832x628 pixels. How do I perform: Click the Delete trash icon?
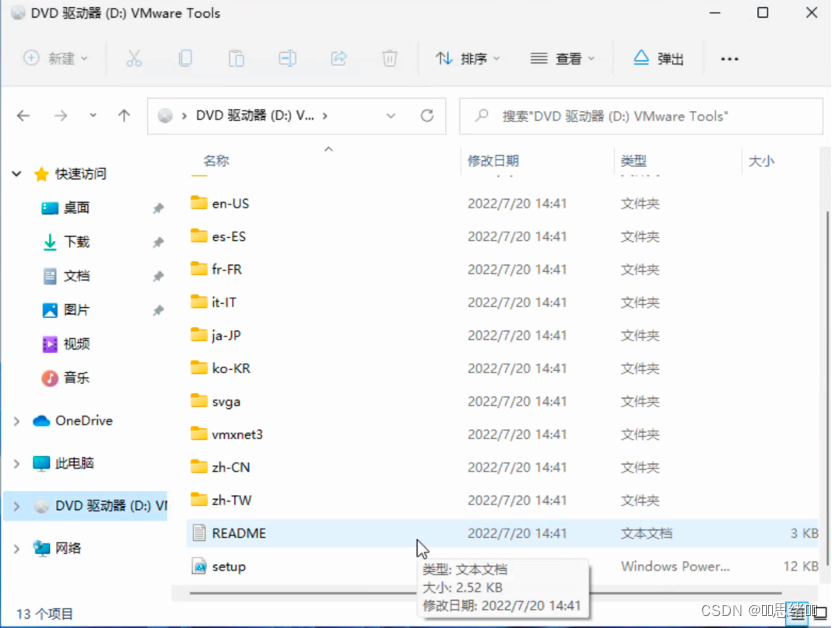click(389, 58)
